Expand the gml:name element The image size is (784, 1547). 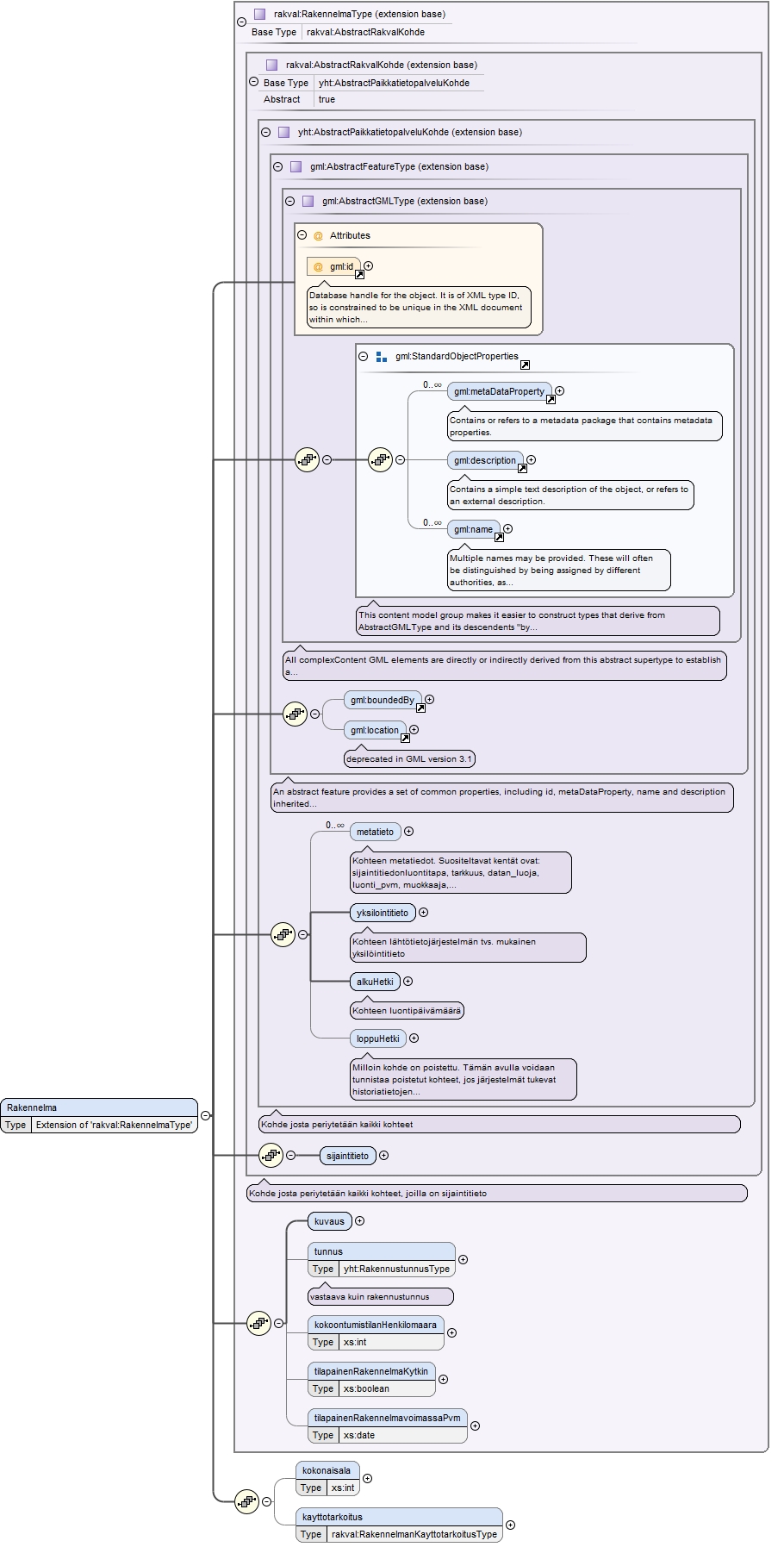(508, 528)
